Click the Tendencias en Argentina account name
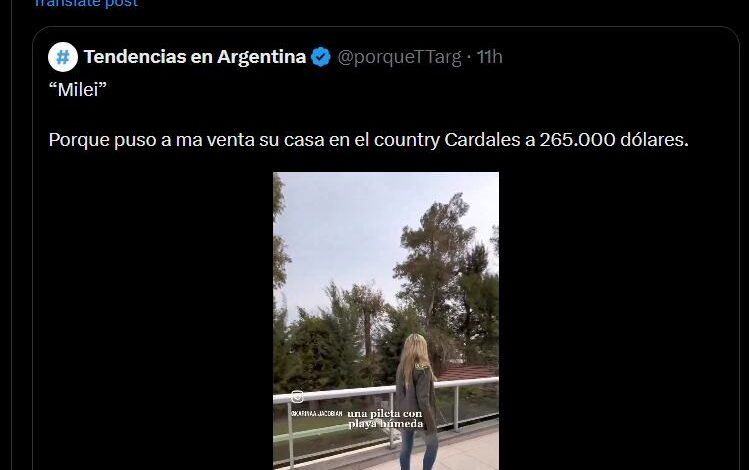749x470 pixels. 195,57
